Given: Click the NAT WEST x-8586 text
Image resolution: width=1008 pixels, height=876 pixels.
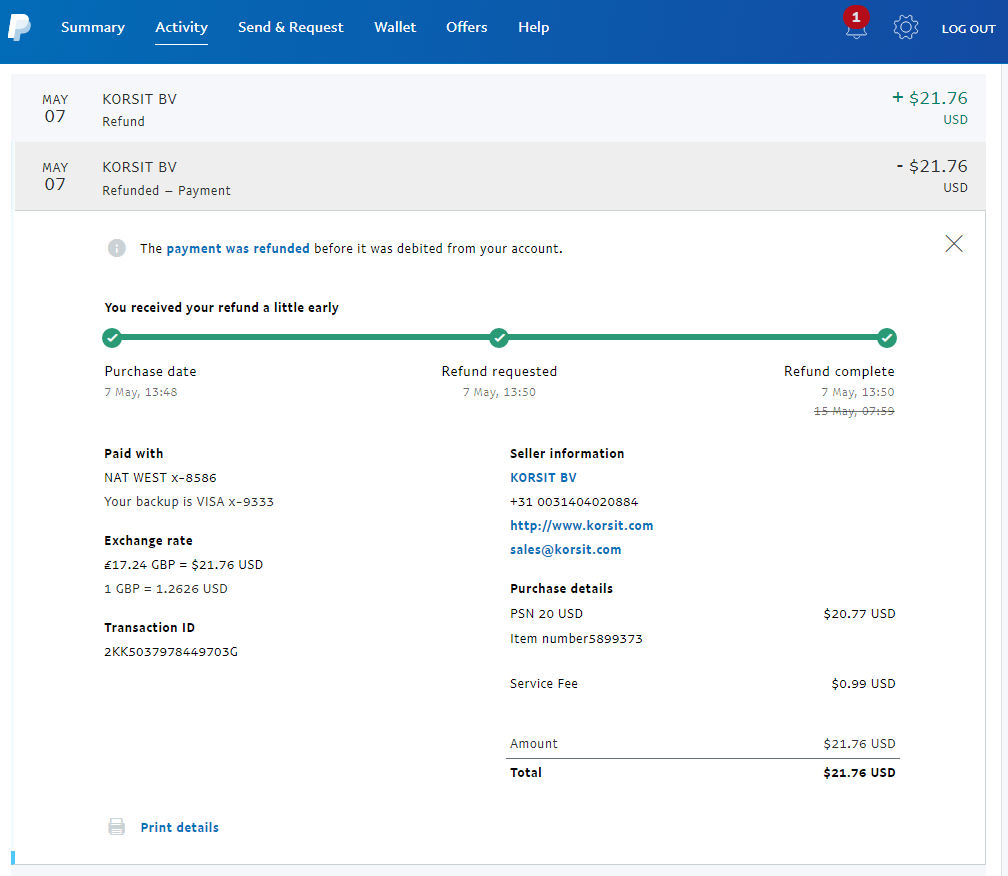Looking at the screenshot, I should [x=160, y=478].
